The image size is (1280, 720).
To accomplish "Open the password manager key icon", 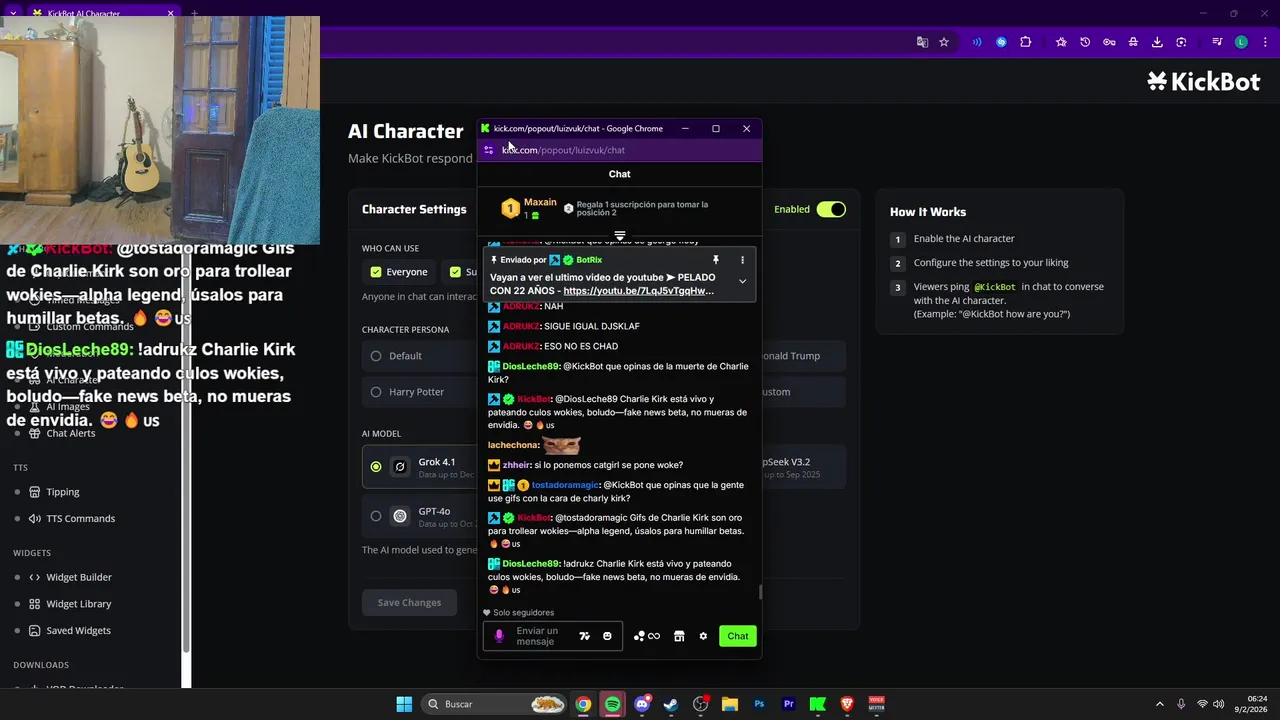I will (x=1109, y=42).
